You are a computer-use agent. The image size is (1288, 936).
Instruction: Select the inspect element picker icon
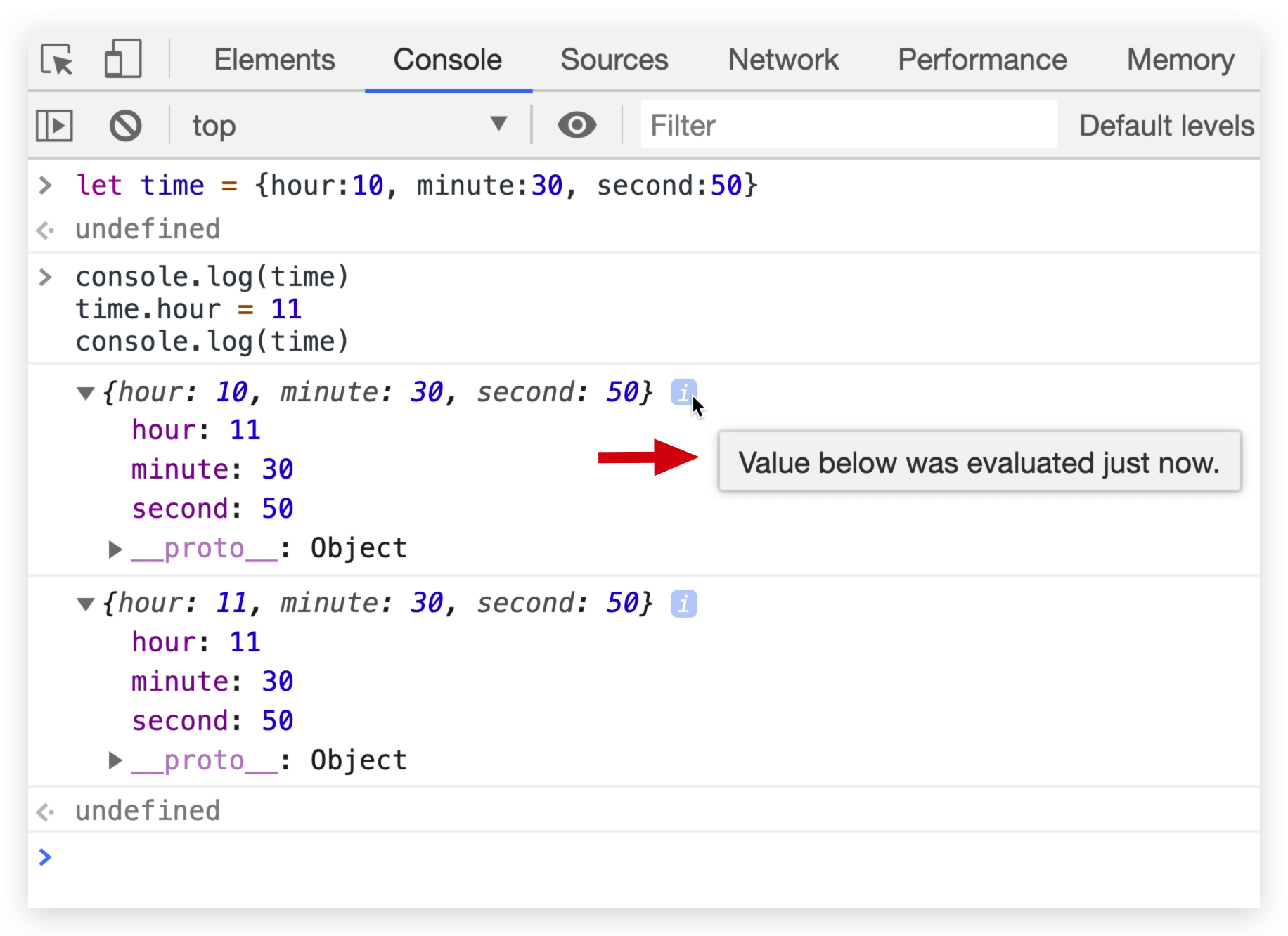pyautogui.click(x=57, y=60)
